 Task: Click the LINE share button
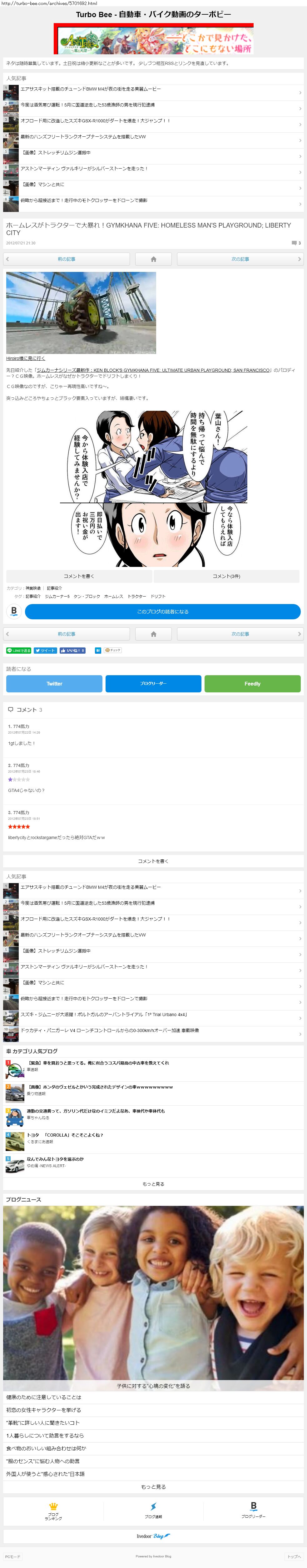18,650
